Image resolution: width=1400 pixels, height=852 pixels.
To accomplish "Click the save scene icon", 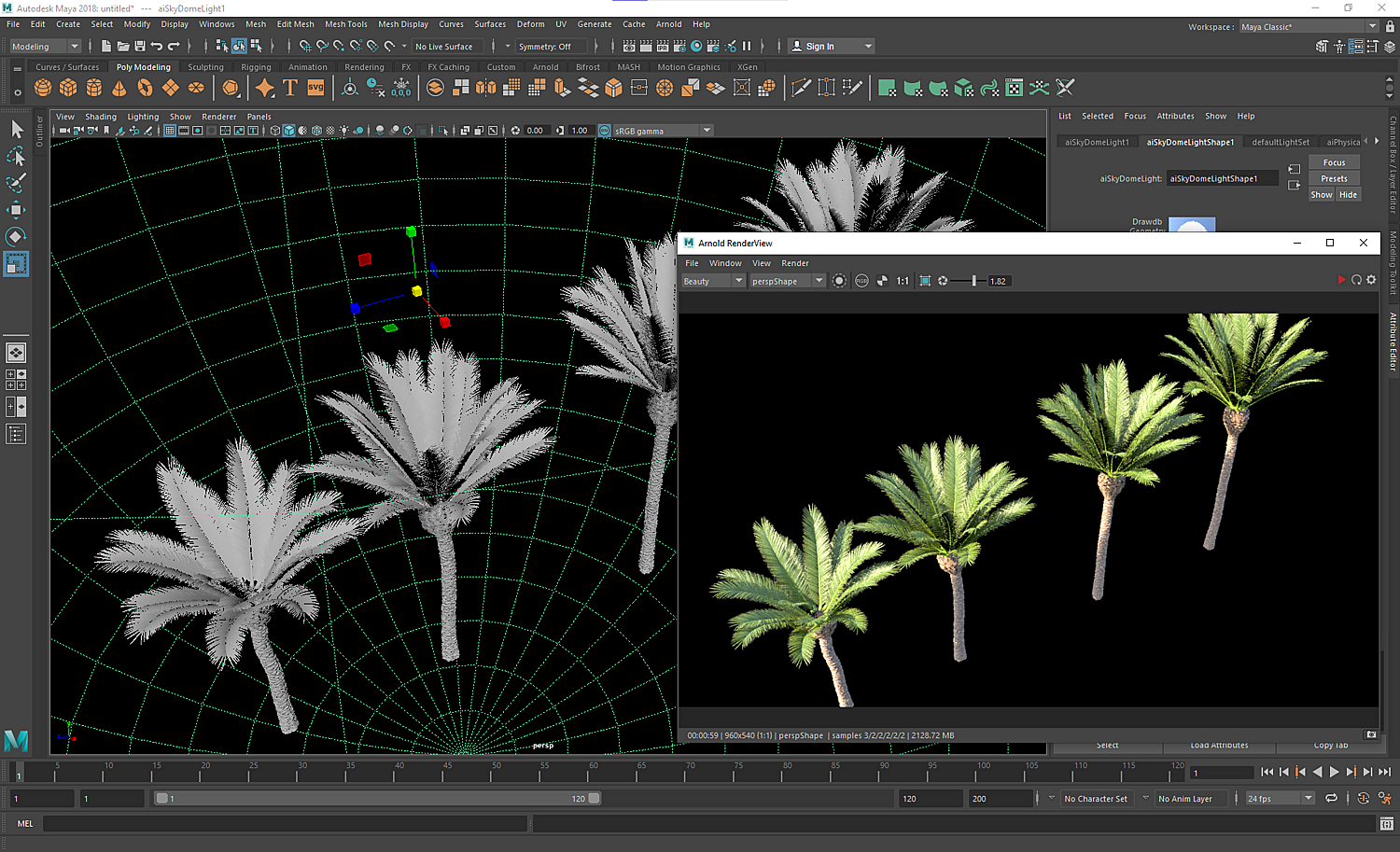I will [140, 46].
